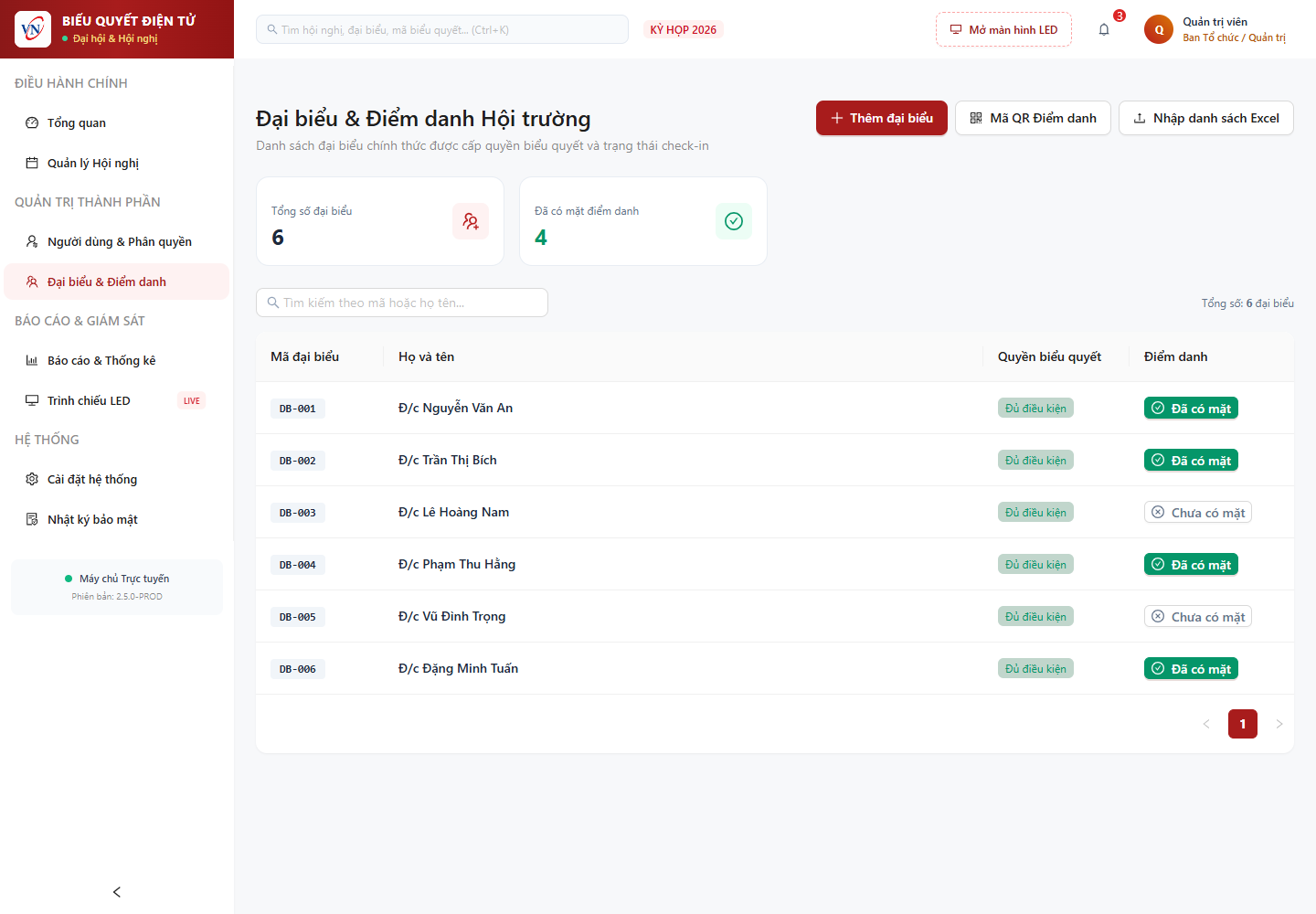This screenshot has width=1316, height=914.
Task: Click the Trình chiếu LED monitor icon
Action: 32,400
